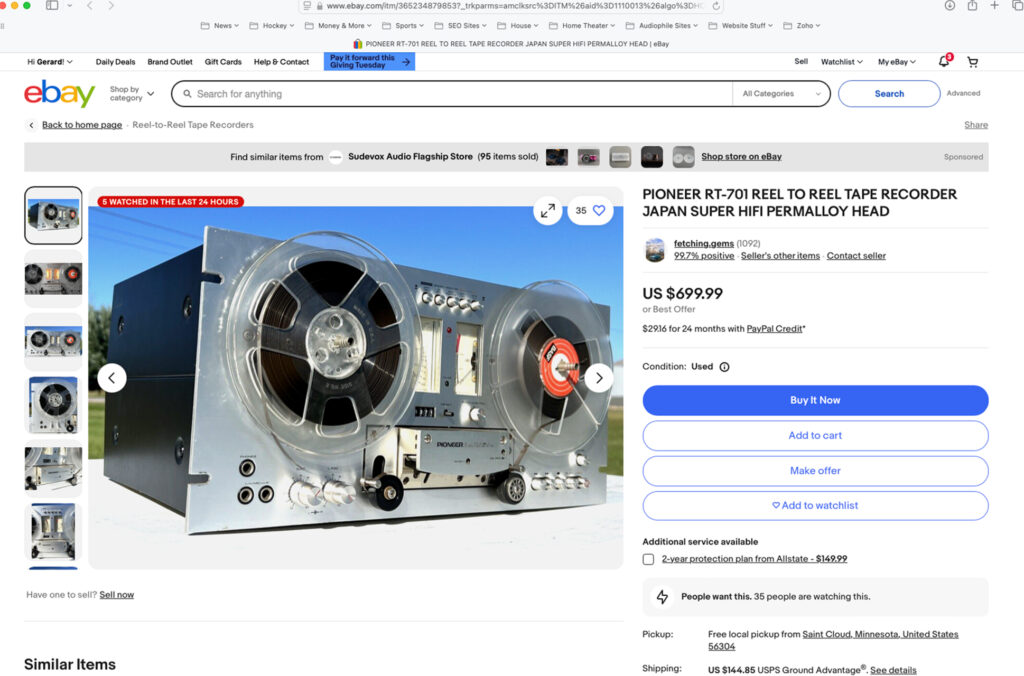Image resolution: width=1024 pixels, height=676 pixels.
Task: Open the PayPal Credit link
Action: [x=774, y=329]
